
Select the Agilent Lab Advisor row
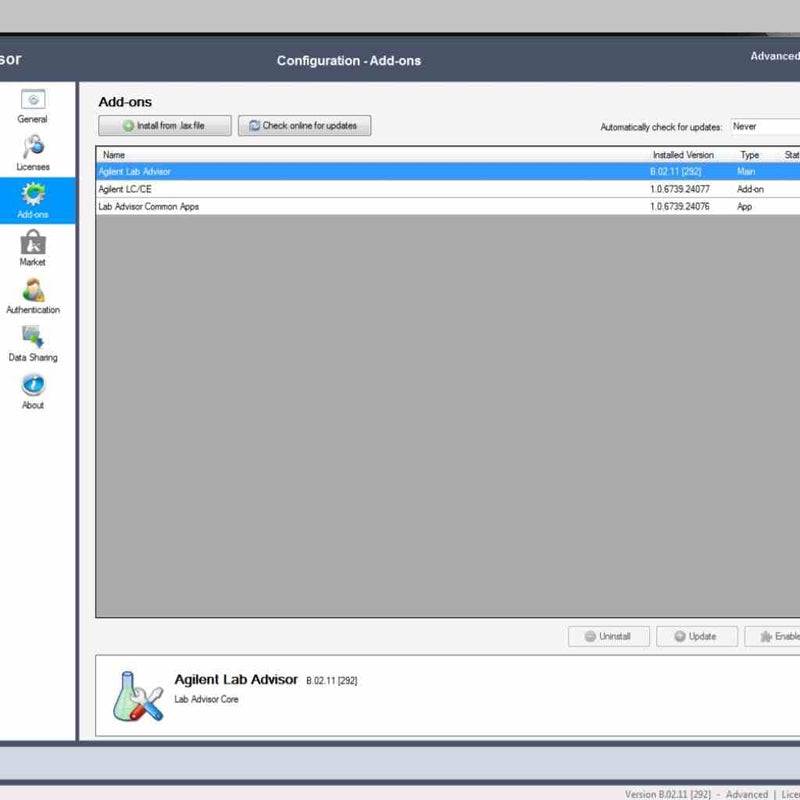point(448,171)
